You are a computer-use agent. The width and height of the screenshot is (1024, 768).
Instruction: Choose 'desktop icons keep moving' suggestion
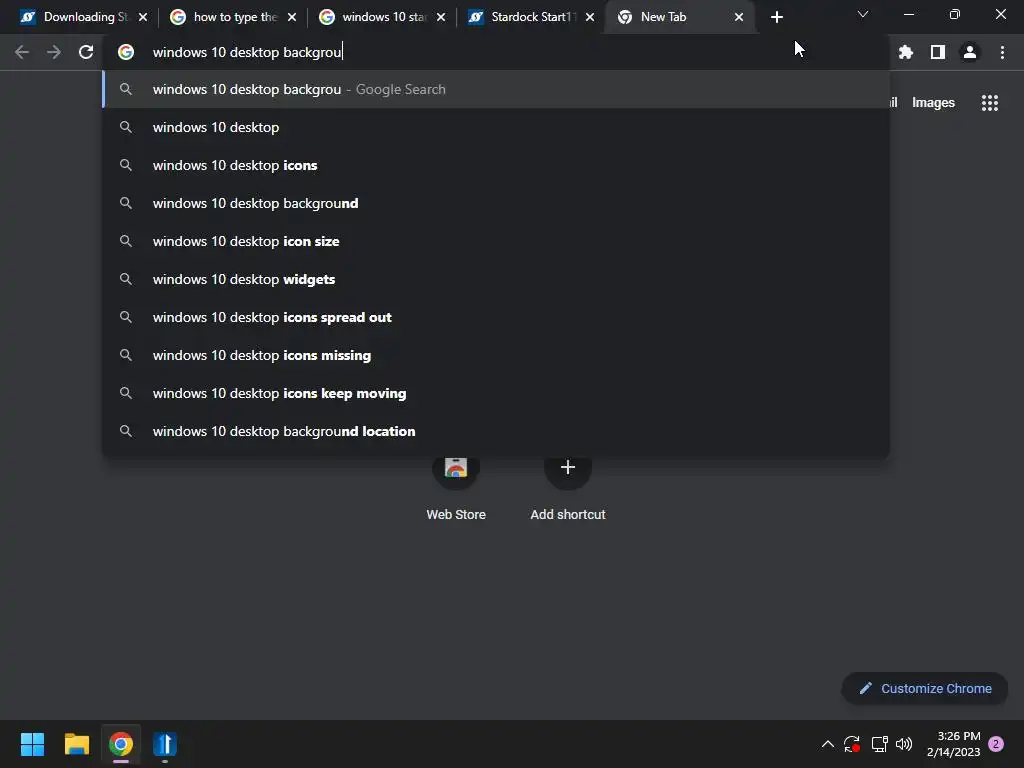point(496,392)
